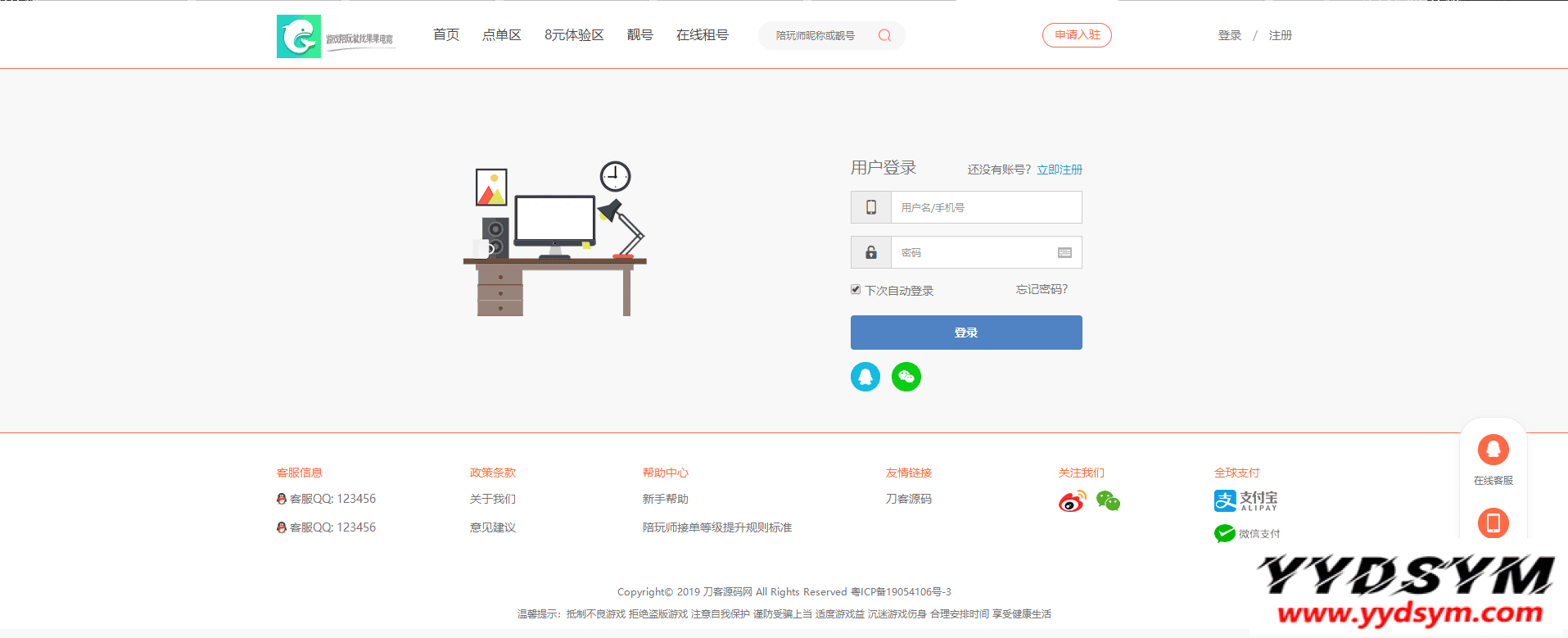
Task: Click the 客服信息 footer heading
Action: [300, 473]
